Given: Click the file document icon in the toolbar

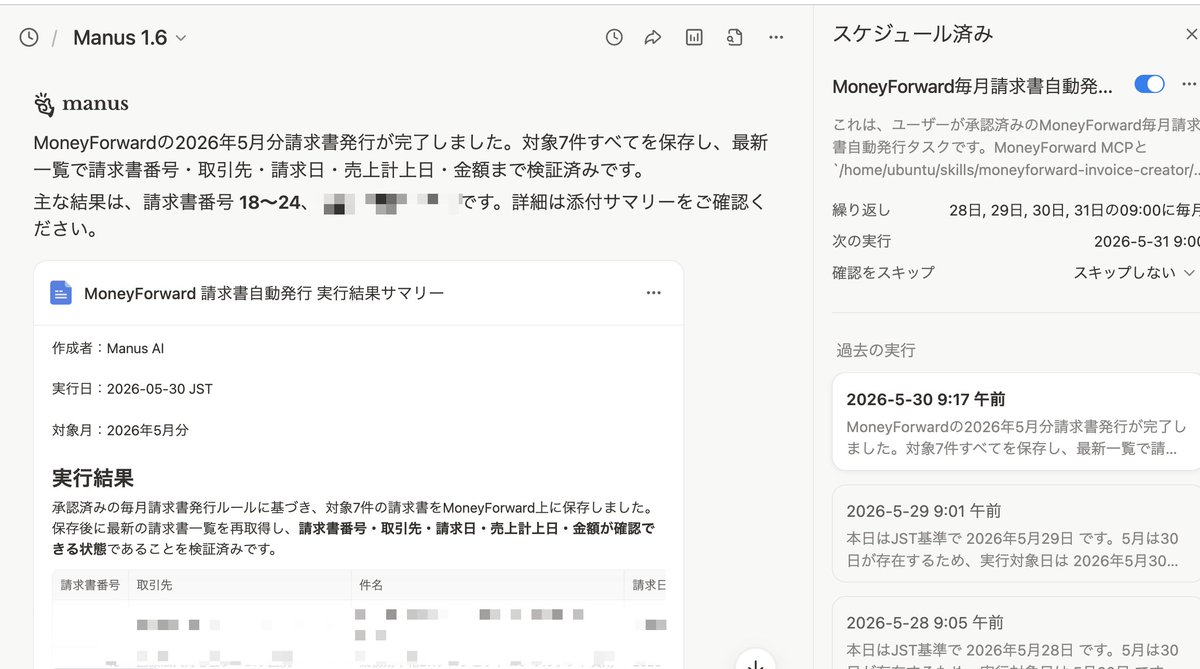Looking at the screenshot, I should pos(735,38).
